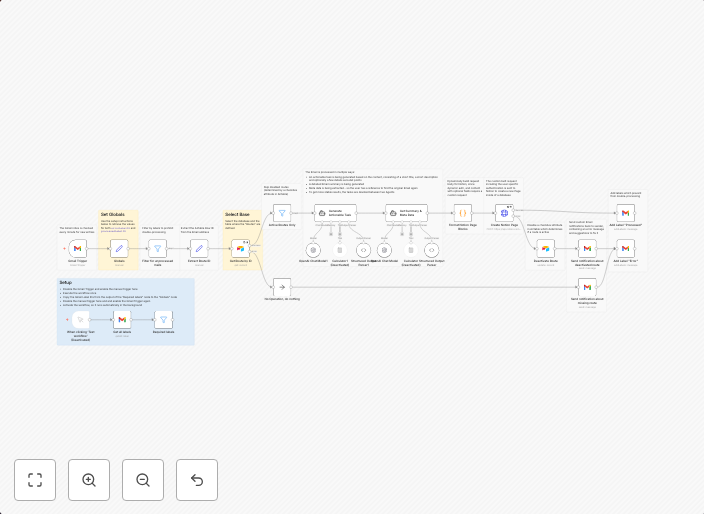Open the Airtable node in Select Base
This screenshot has height=514, width=704.
(x=241, y=248)
